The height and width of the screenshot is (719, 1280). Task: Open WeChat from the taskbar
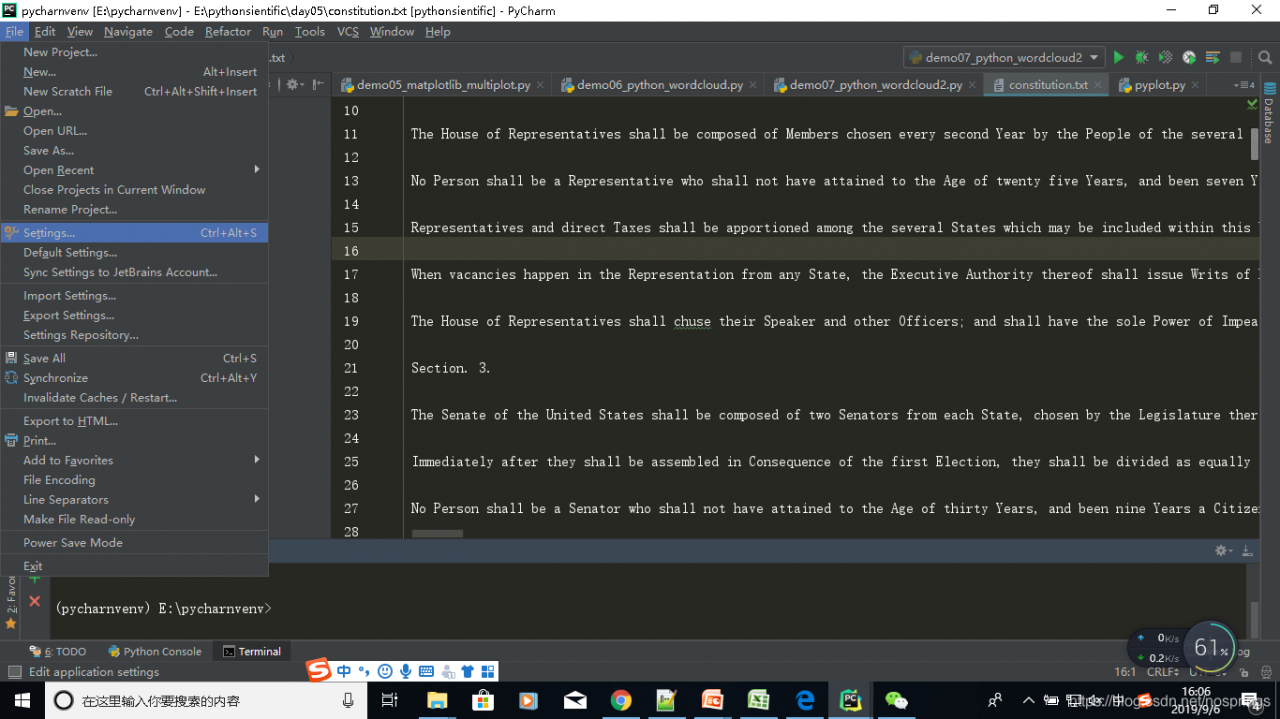(x=897, y=700)
